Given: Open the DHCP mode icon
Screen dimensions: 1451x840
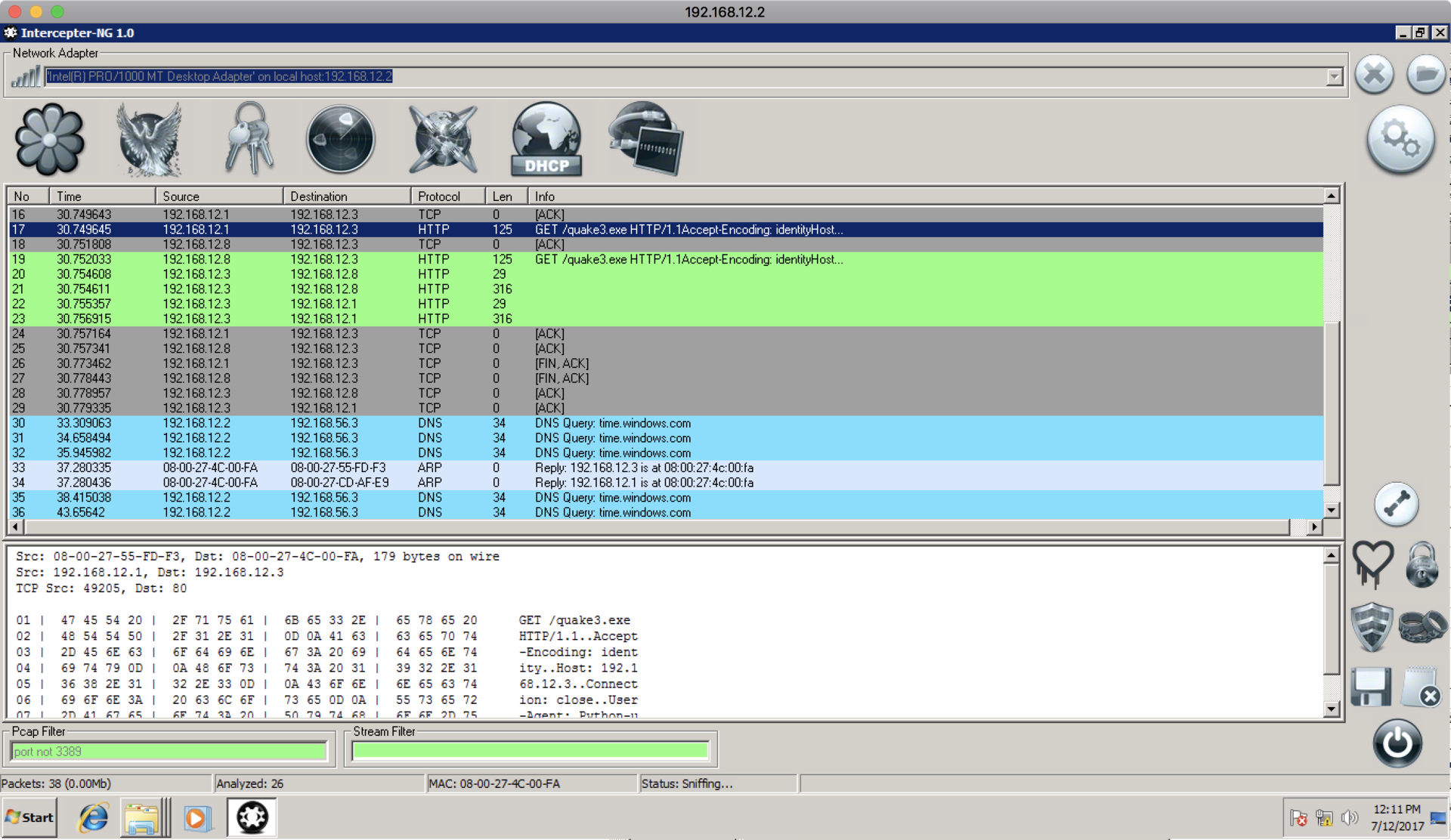Looking at the screenshot, I should 546,140.
